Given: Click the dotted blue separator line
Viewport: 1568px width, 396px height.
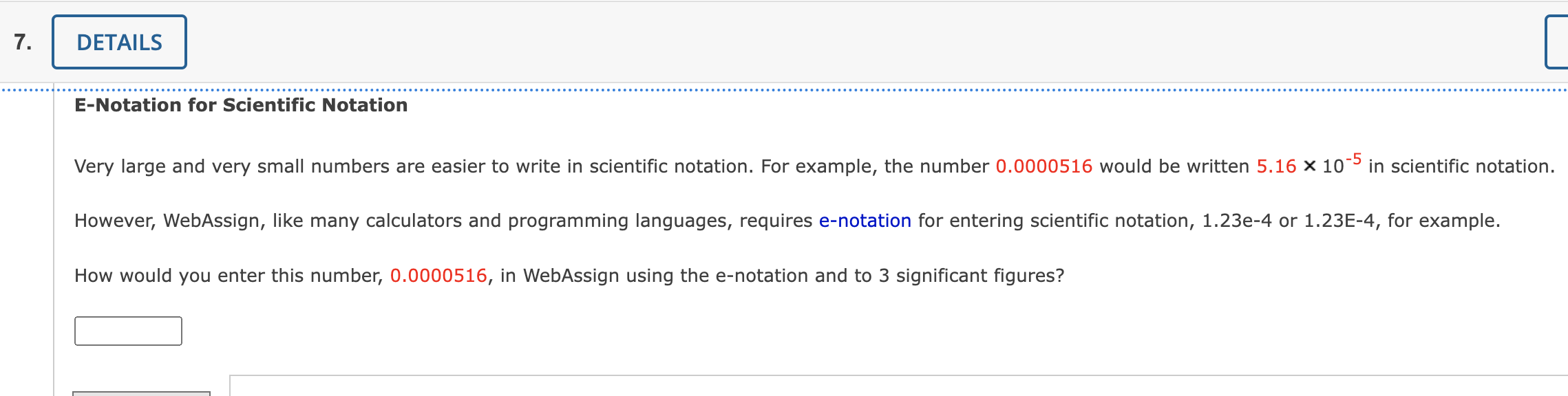Looking at the screenshot, I should [784, 88].
